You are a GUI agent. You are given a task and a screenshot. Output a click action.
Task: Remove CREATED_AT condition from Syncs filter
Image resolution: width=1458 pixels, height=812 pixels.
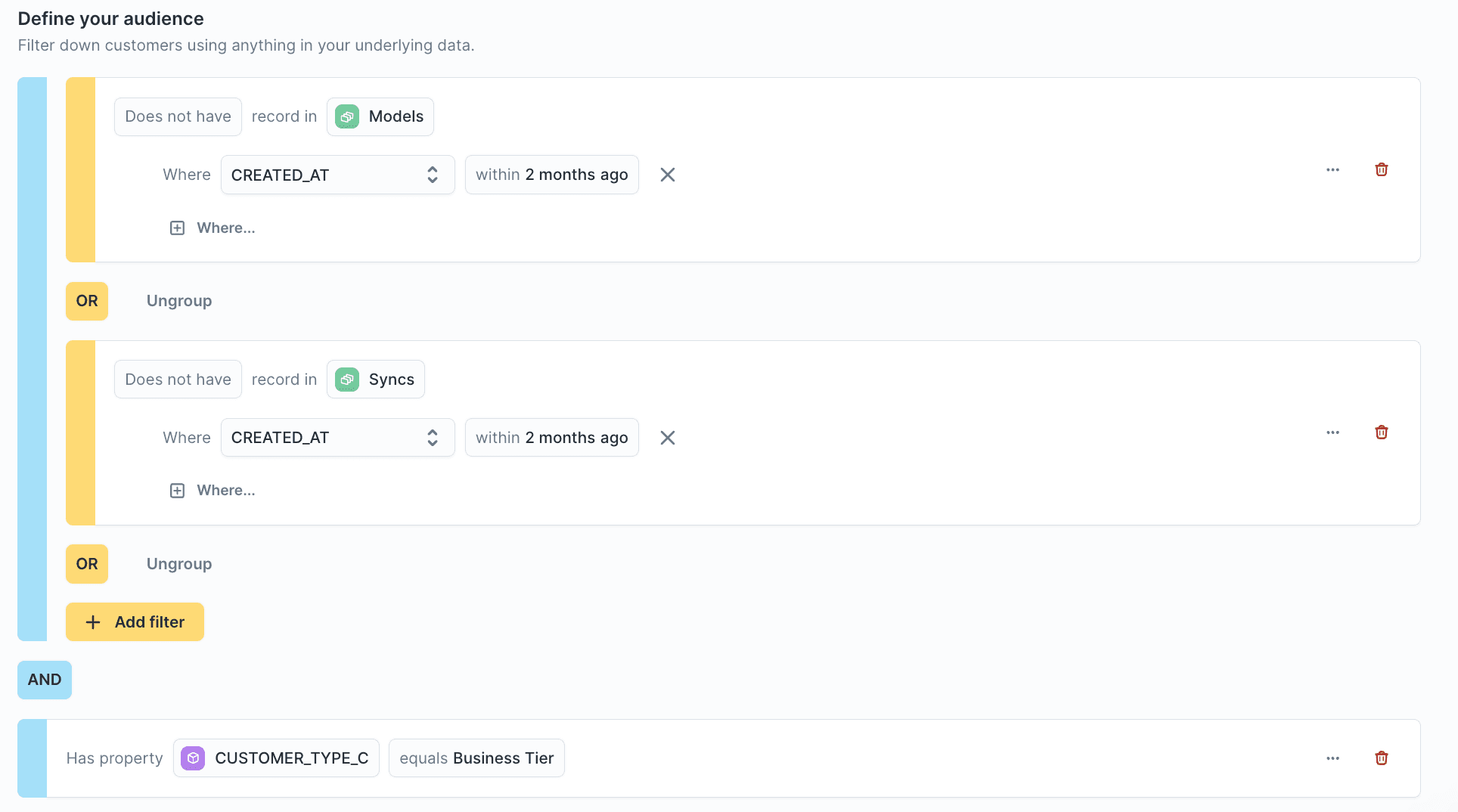(x=667, y=438)
